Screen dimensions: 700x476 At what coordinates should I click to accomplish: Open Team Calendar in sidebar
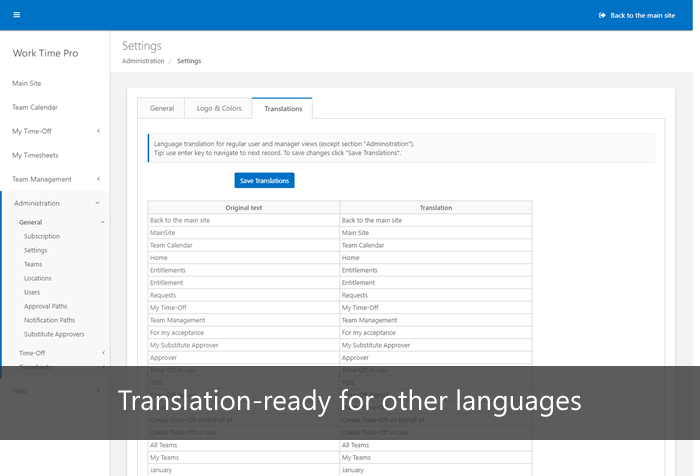point(35,107)
